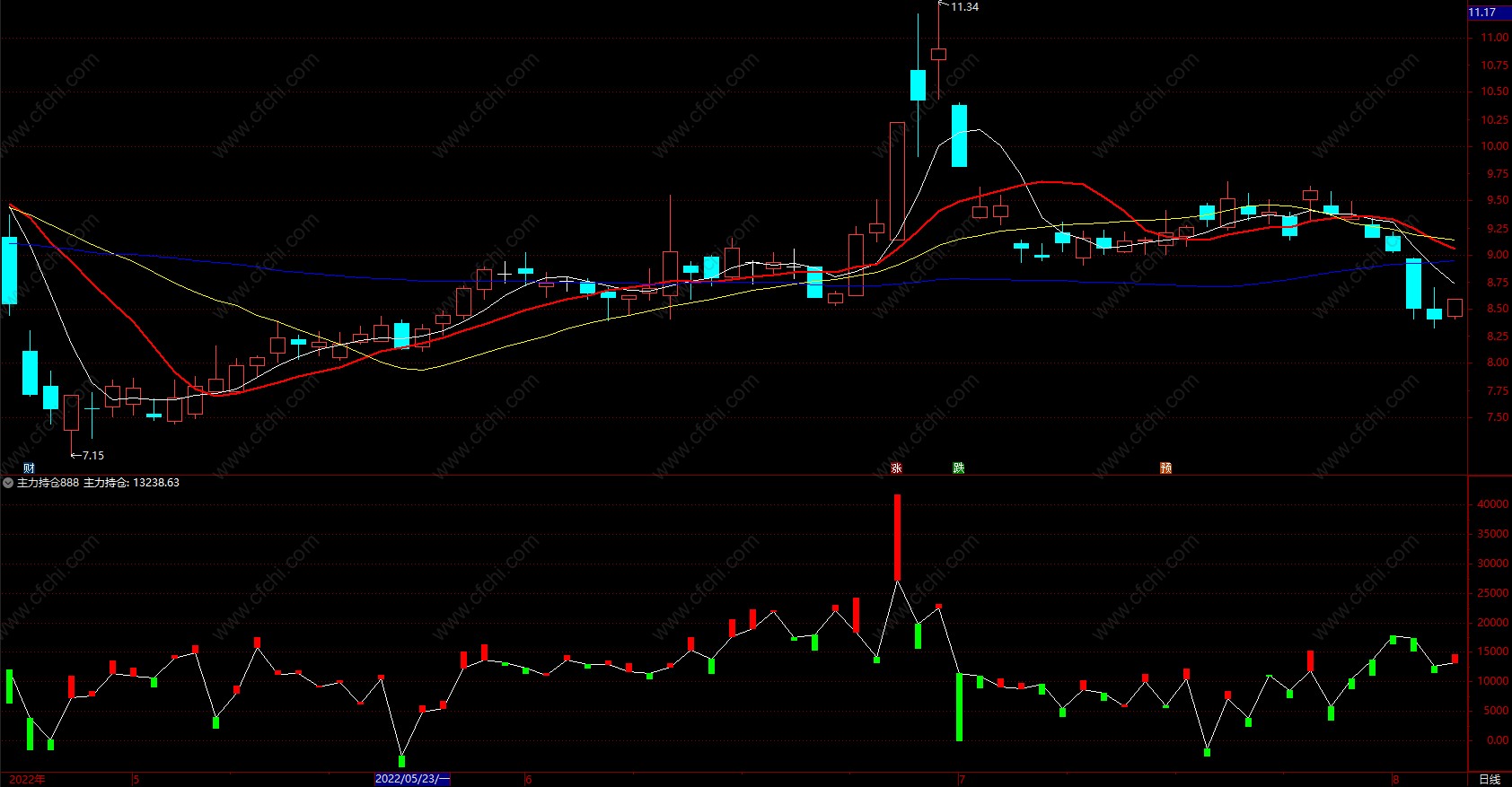
Task: Click the 2022年 year label on time axis
Action: [27, 779]
